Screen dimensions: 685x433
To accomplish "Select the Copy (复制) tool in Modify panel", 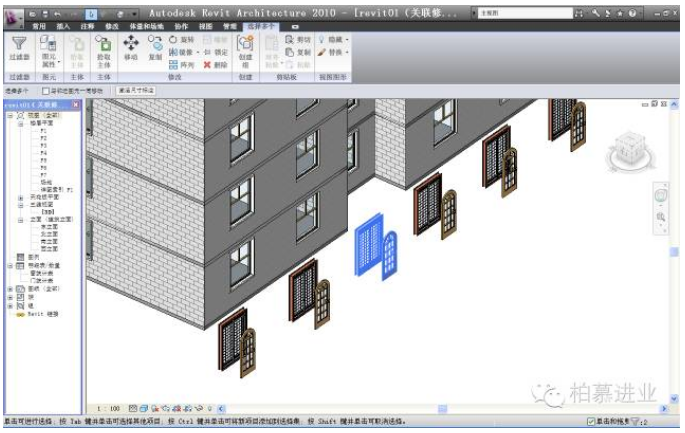I will pos(155,46).
